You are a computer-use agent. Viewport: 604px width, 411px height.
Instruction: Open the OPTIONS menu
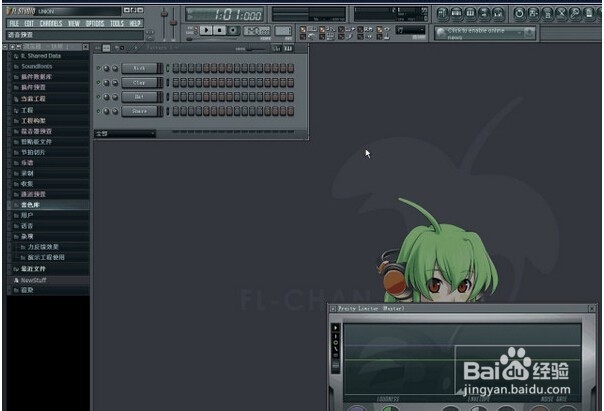tap(95, 24)
